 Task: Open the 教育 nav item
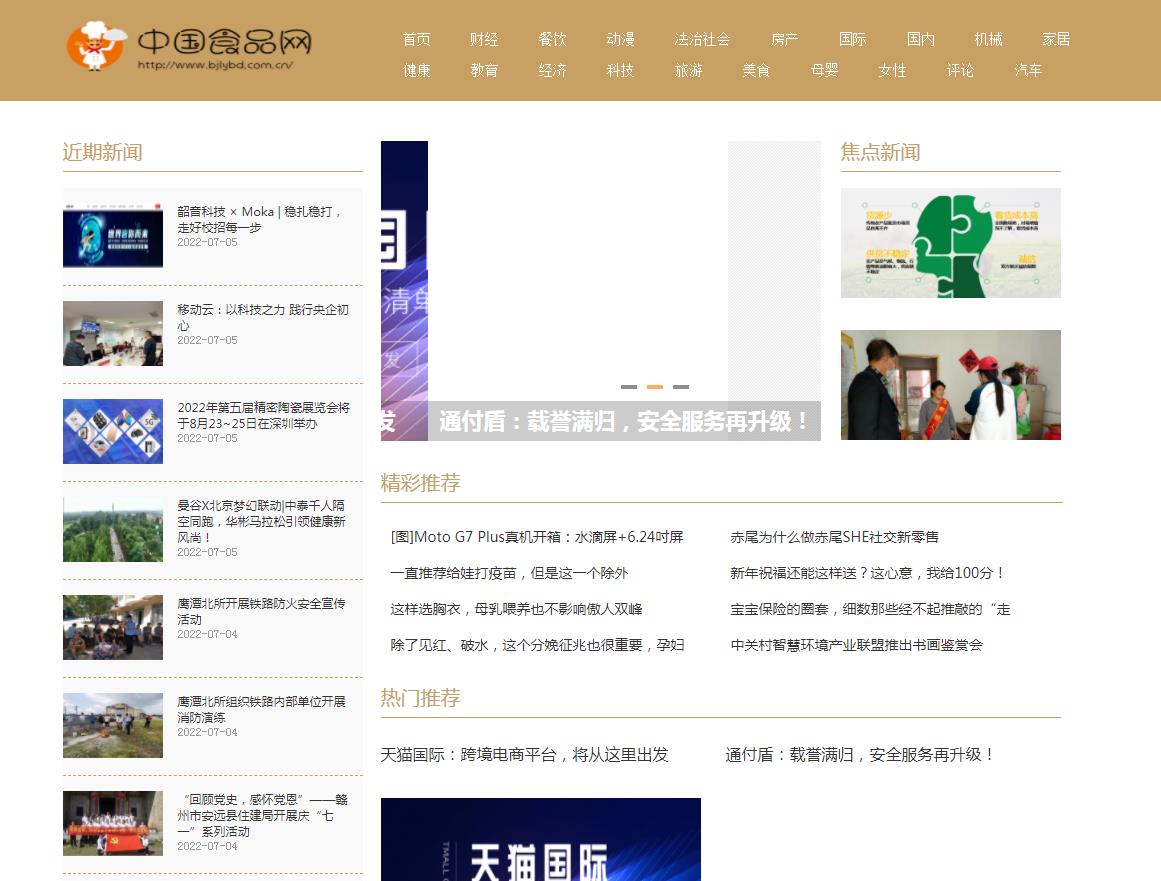tap(484, 70)
